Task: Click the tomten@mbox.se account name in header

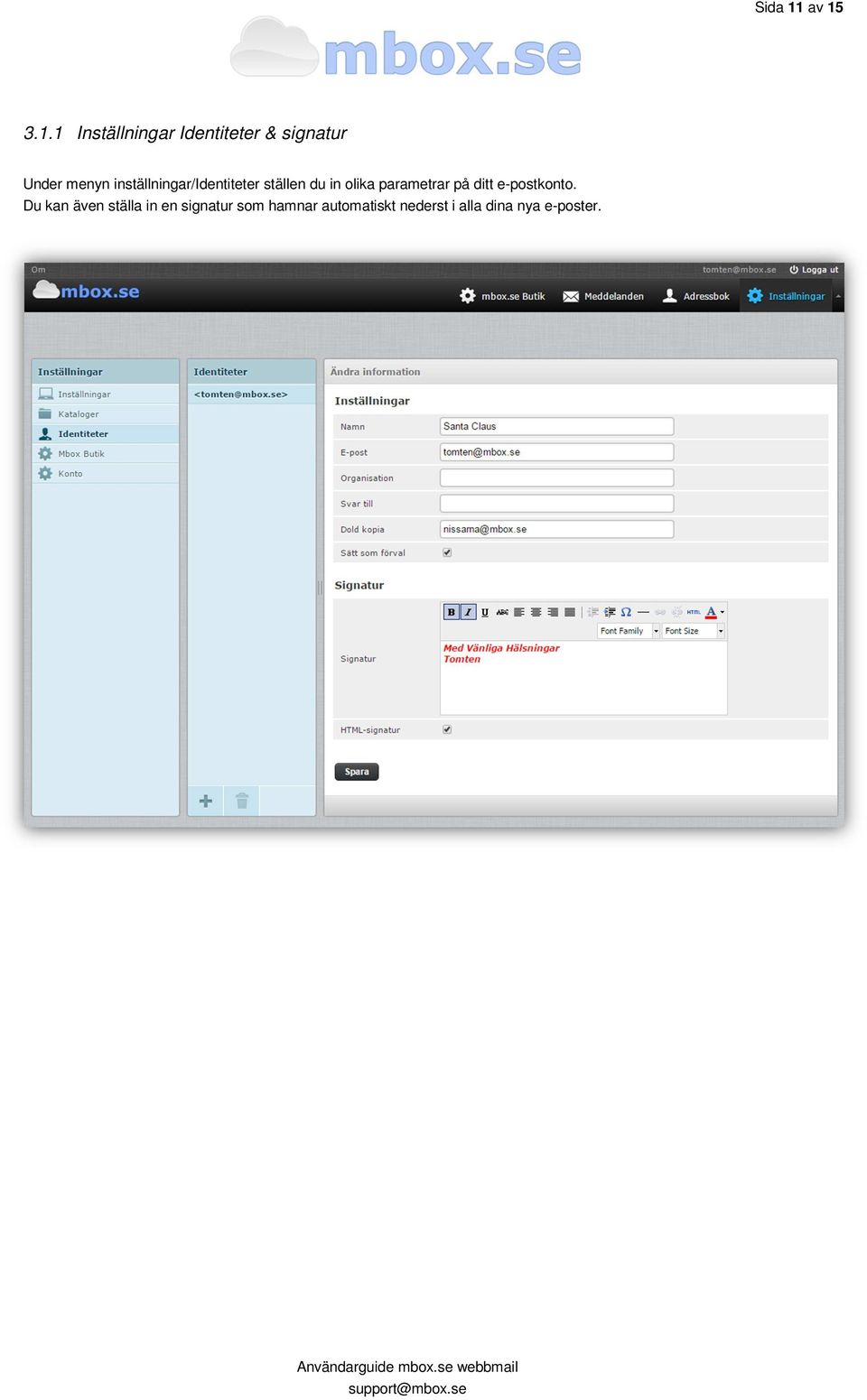Action: pyautogui.click(x=740, y=270)
